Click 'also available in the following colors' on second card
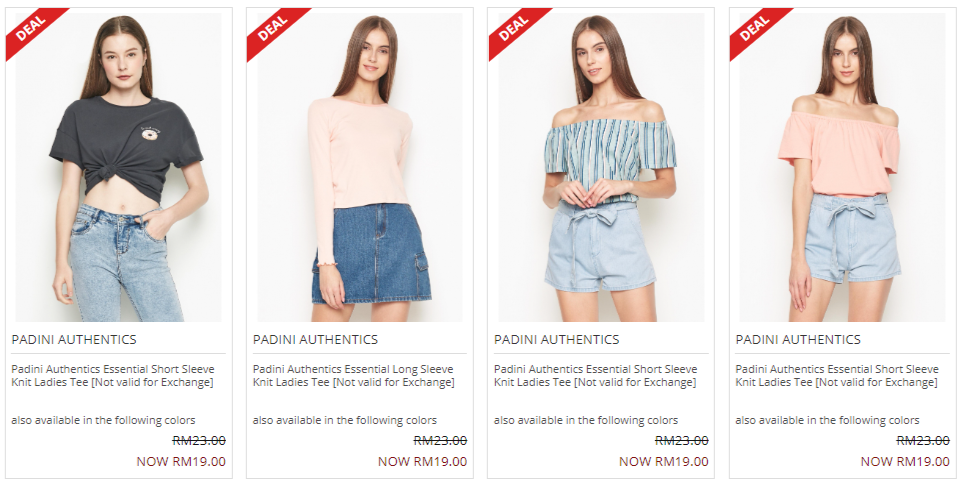The height and width of the screenshot is (485, 964). click(x=345, y=420)
